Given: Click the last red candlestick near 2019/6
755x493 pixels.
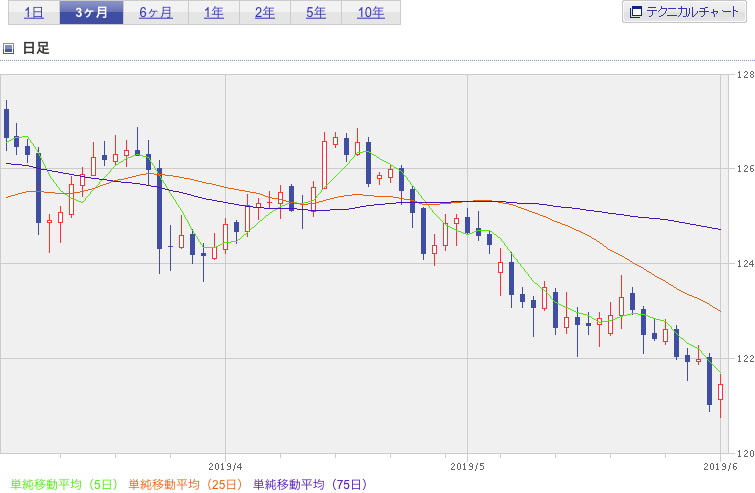Looking at the screenshot, I should [720, 392].
